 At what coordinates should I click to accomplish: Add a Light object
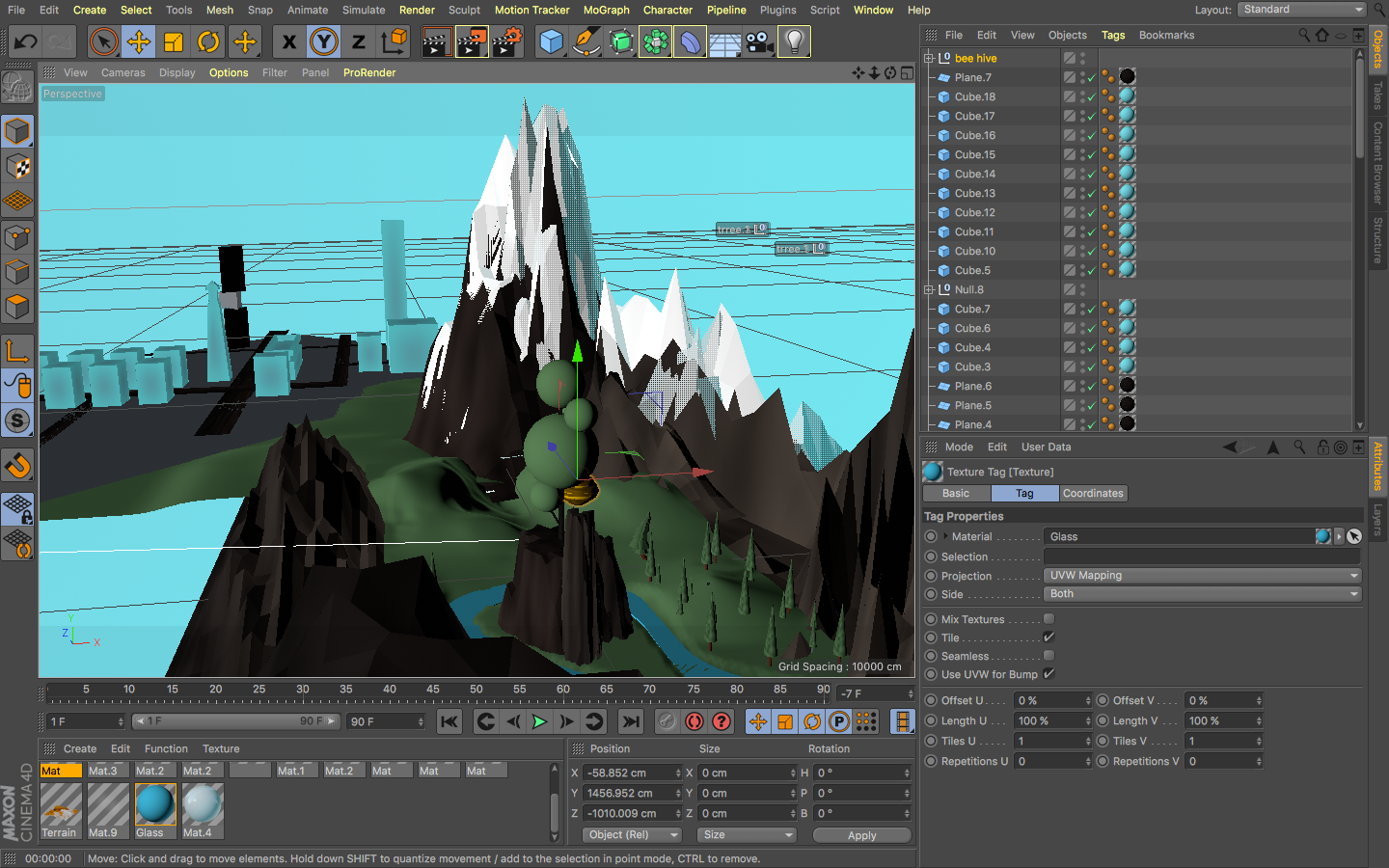pos(794,41)
